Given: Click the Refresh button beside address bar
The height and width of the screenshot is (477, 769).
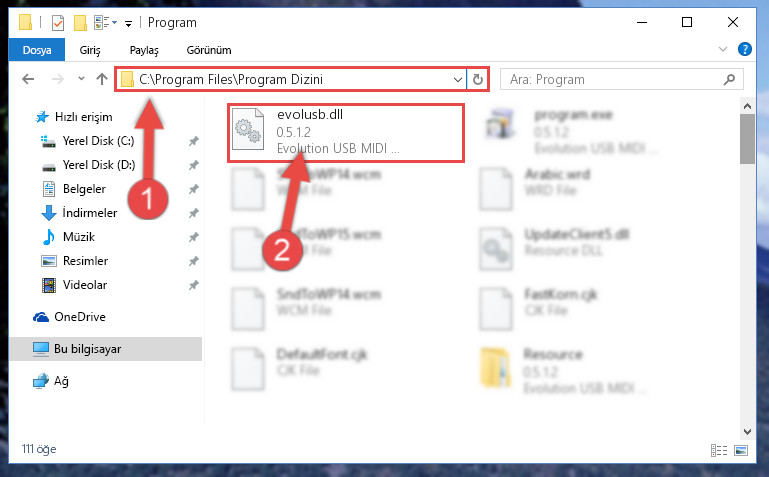Looking at the screenshot, I should coord(478,79).
